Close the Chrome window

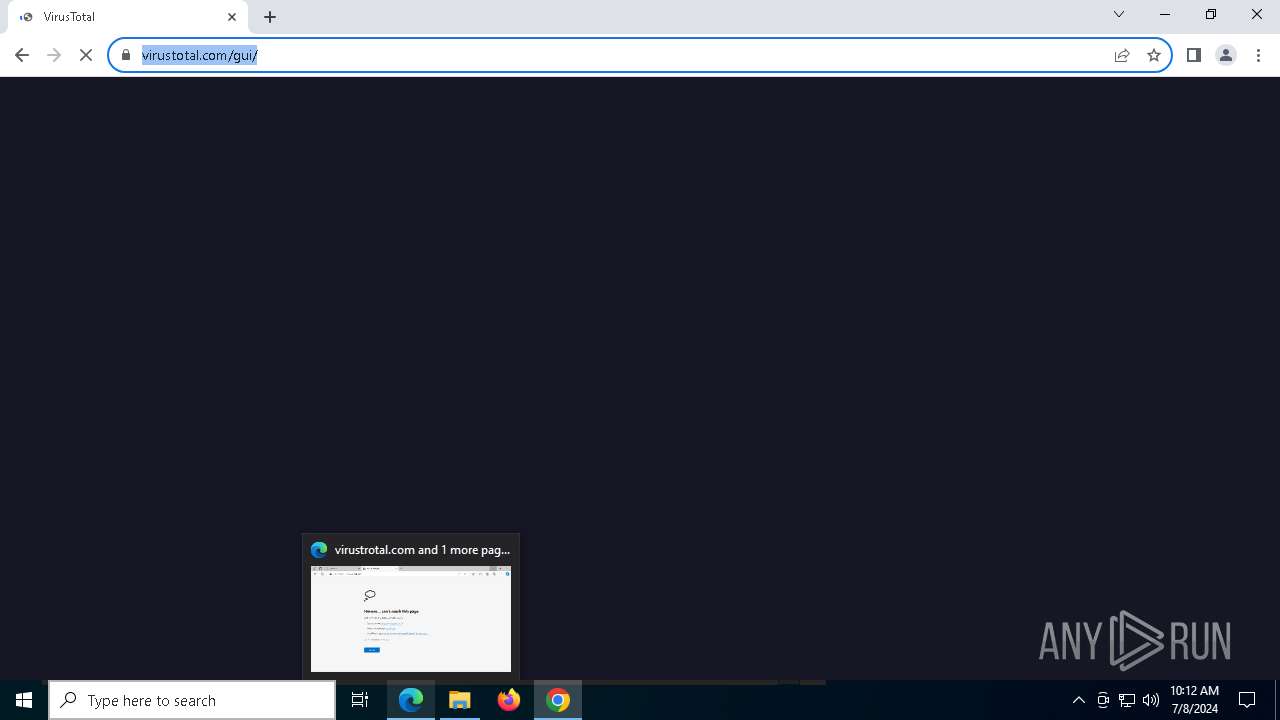1257,14
